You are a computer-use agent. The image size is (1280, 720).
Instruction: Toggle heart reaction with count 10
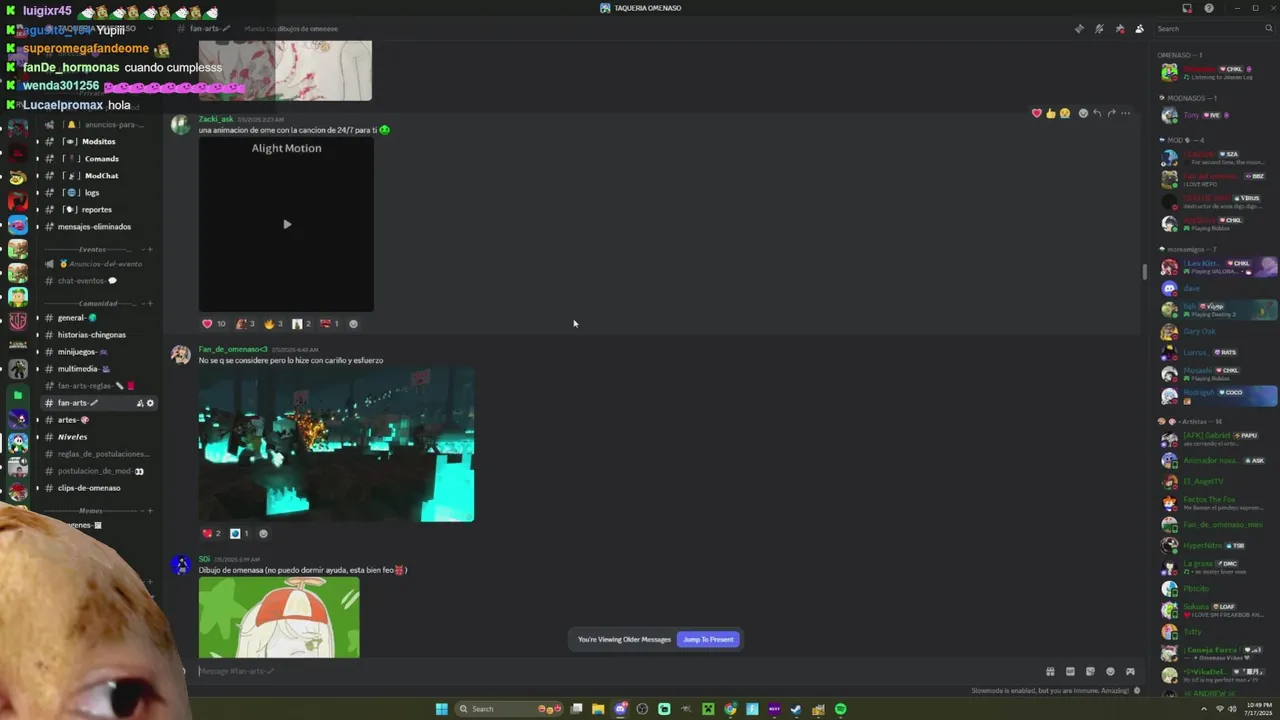coord(214,324)
